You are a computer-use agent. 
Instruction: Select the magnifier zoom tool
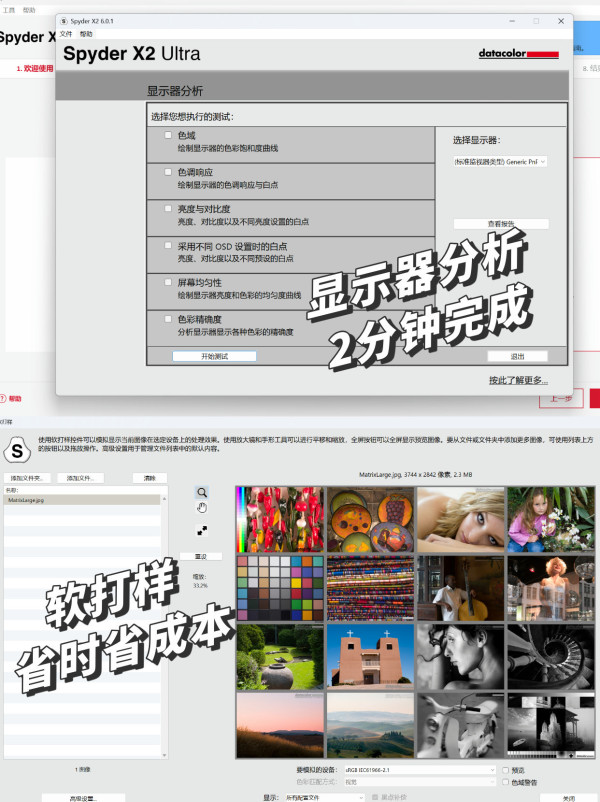[x=202, y=493]
